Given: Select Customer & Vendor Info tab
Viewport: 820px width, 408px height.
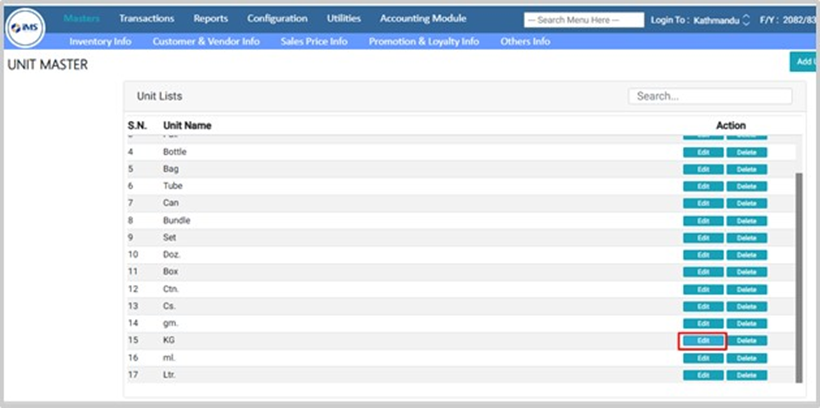Looking at the screenshot, I should tap(206, 41).
